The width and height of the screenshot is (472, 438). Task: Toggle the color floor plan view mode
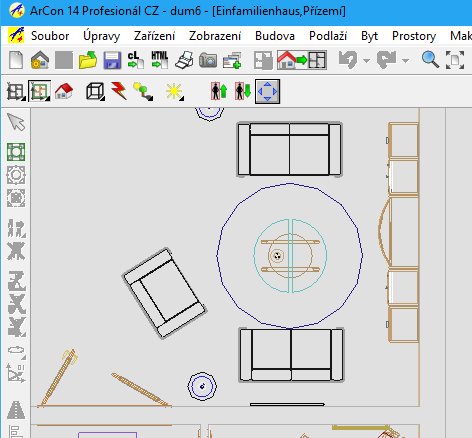click(39, 91)
